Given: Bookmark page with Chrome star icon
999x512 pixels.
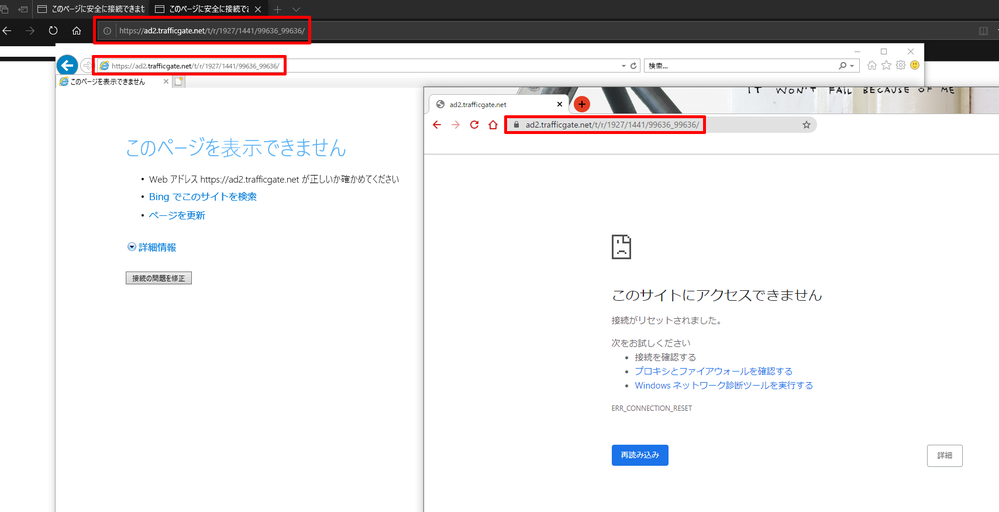Looking at the screenshot, I should click(806, 125).
